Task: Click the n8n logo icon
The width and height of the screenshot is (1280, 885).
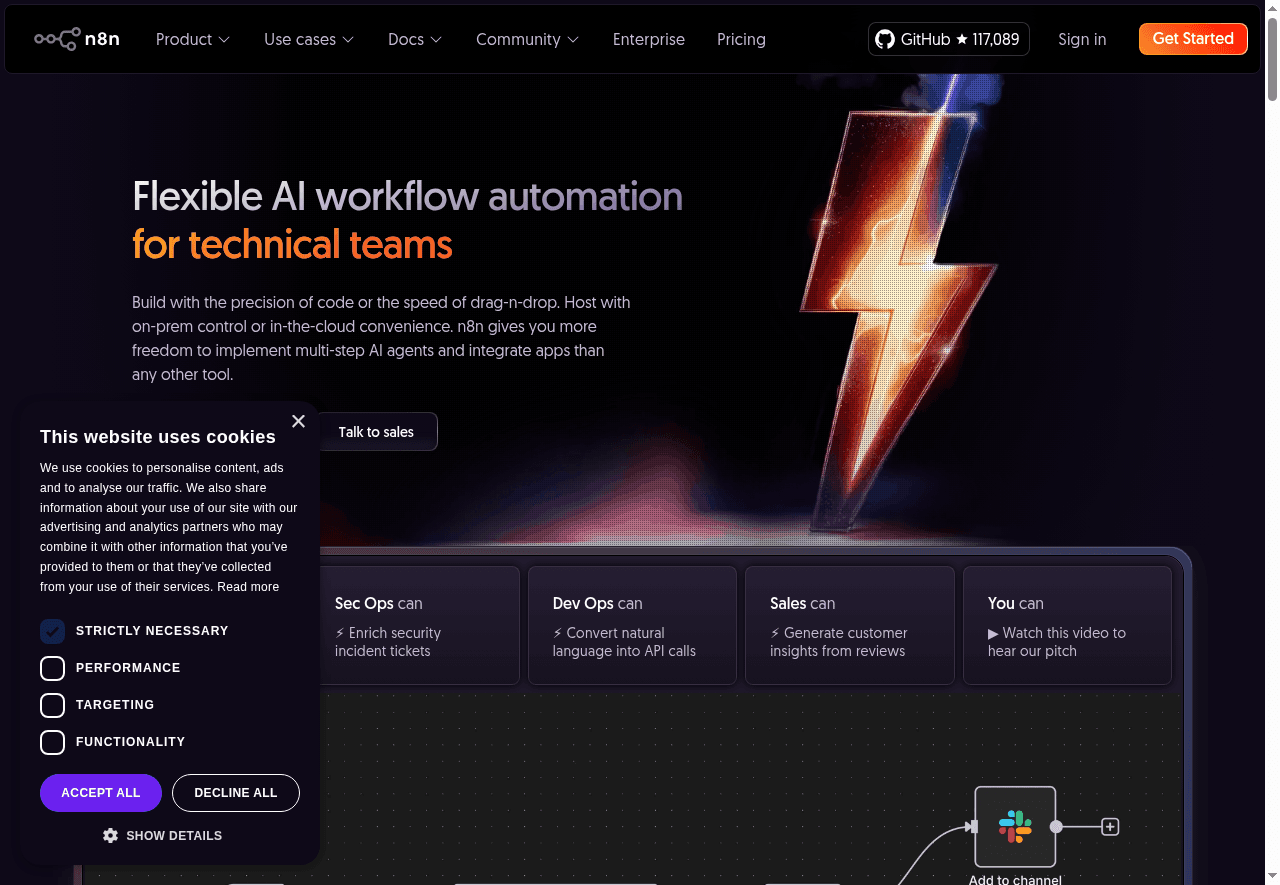Action: pos(57,39)
